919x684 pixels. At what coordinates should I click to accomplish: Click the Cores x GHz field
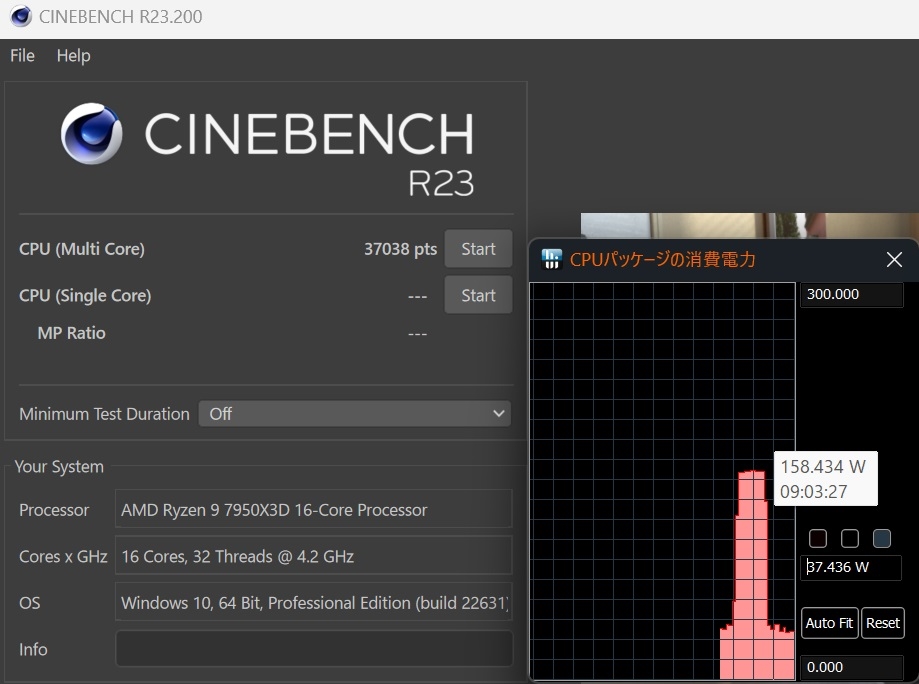click(314, 556)
